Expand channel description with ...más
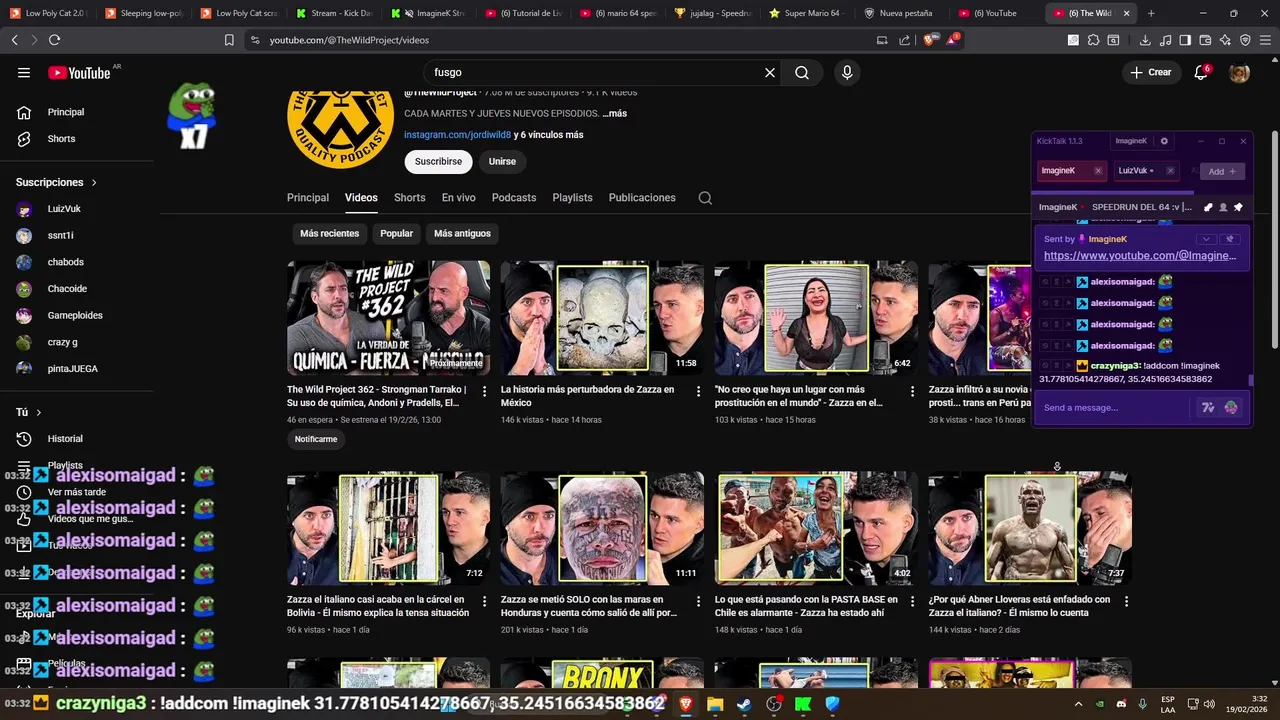This screenshot has height=720, width=1280. click(614, 114)
